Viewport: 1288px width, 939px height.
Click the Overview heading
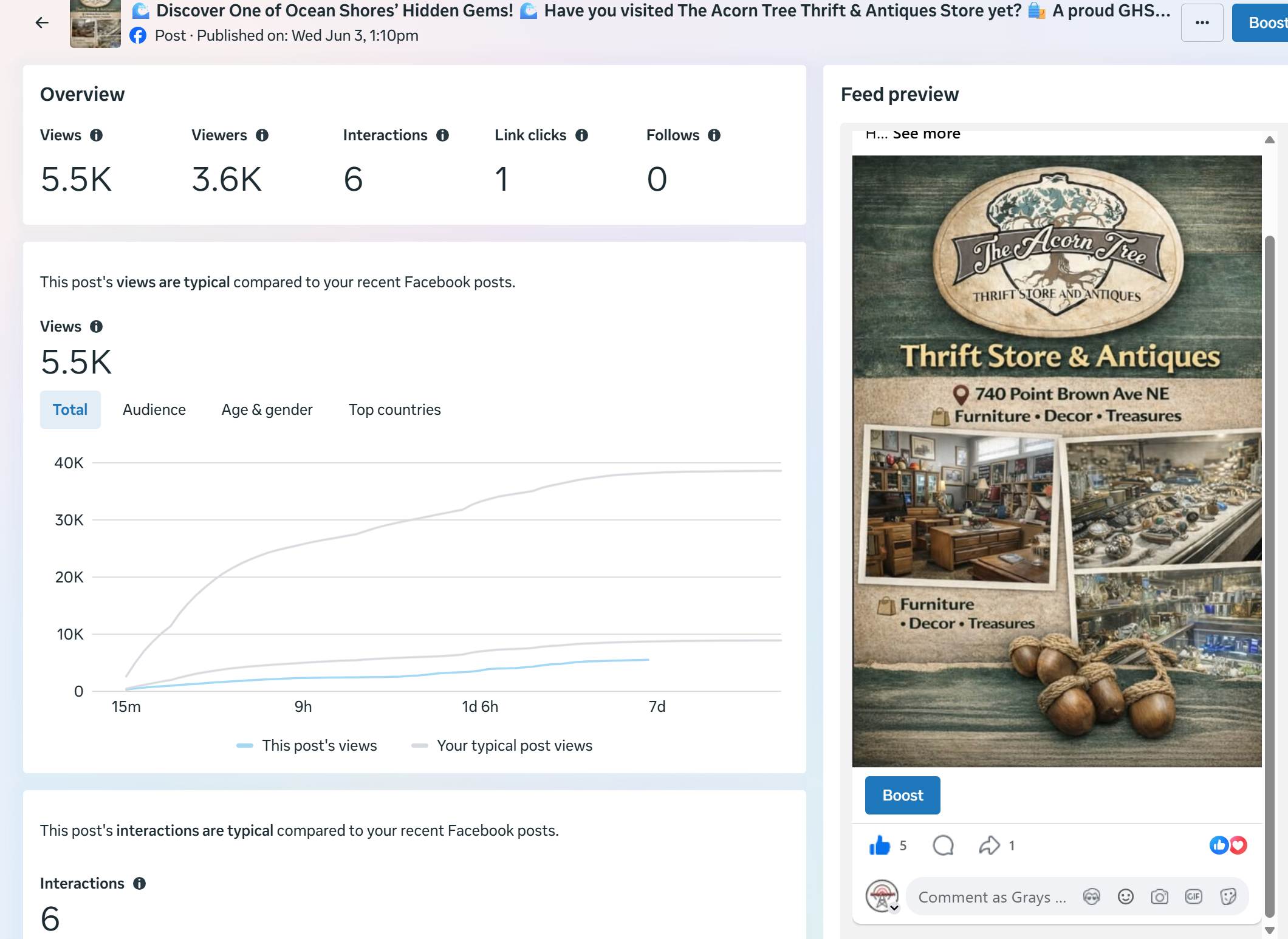(x=83, y=94)
